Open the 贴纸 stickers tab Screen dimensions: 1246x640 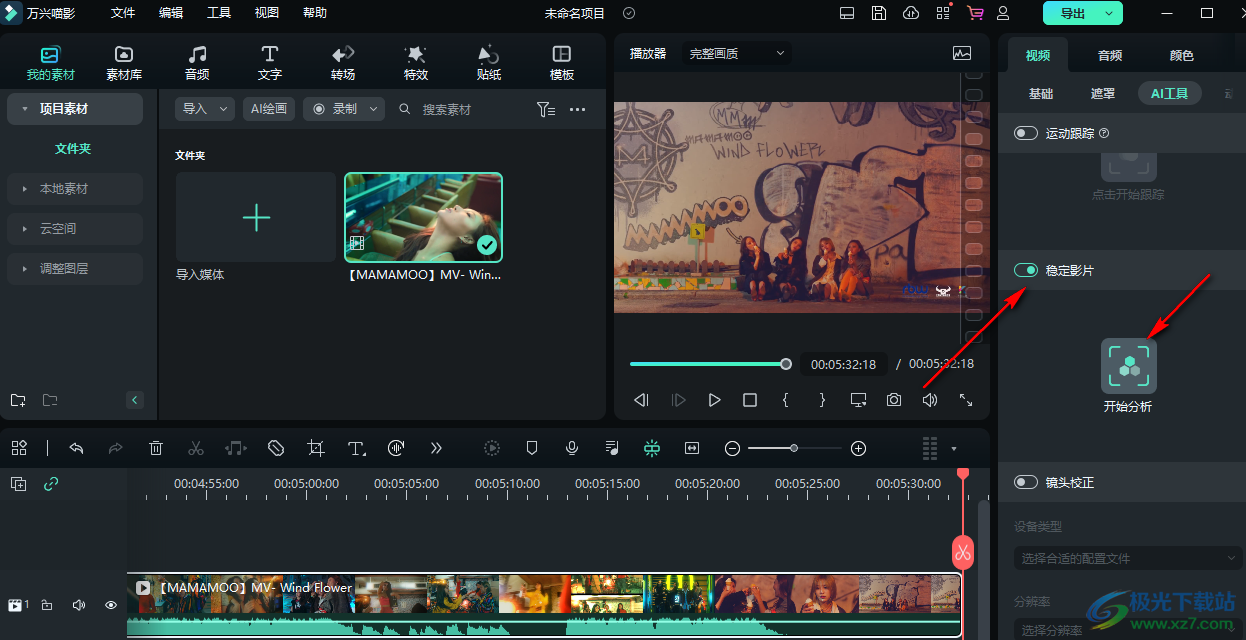pos(489,62)
